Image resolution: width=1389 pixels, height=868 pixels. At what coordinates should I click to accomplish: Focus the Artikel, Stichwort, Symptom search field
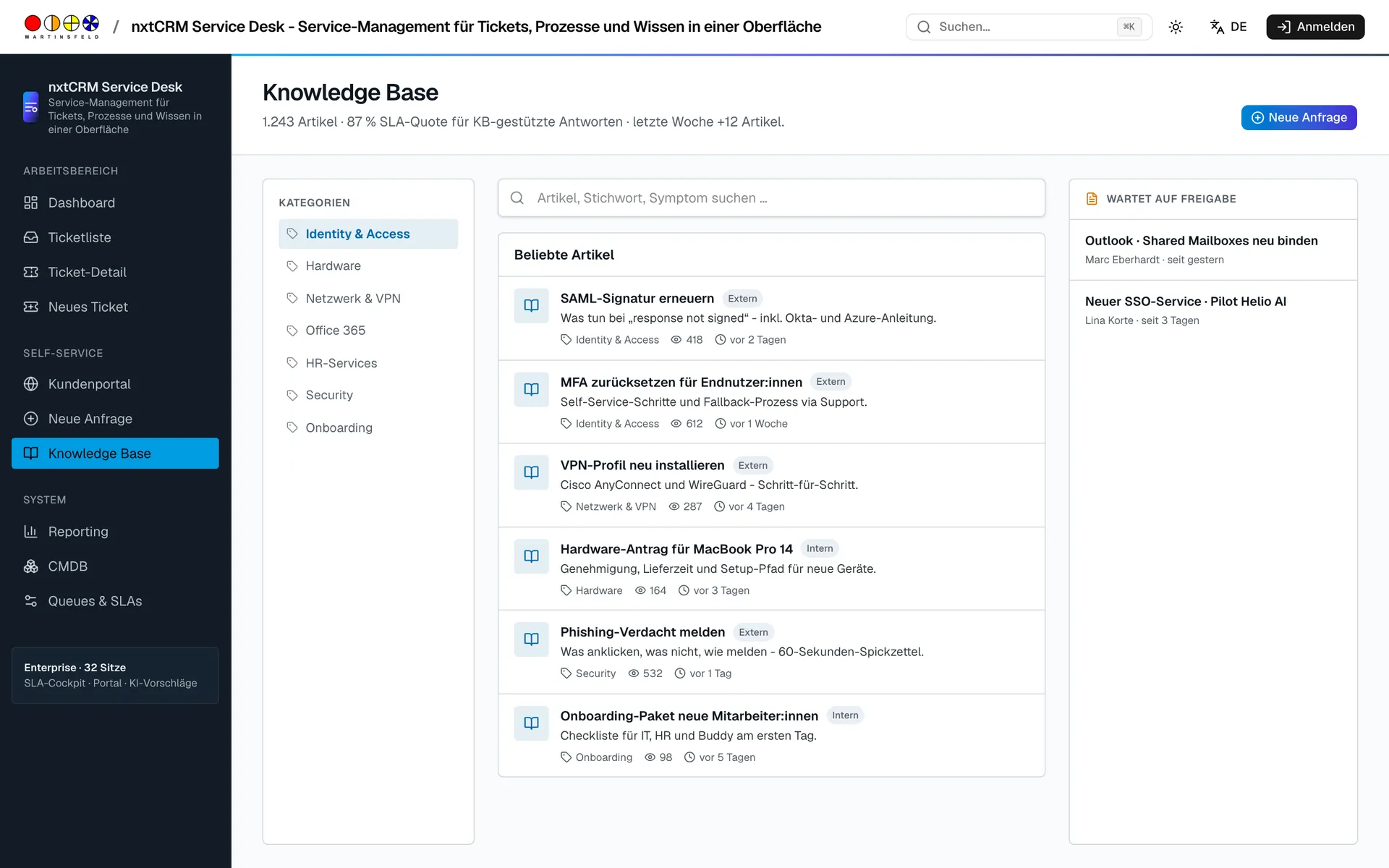(x=771, y=198)
